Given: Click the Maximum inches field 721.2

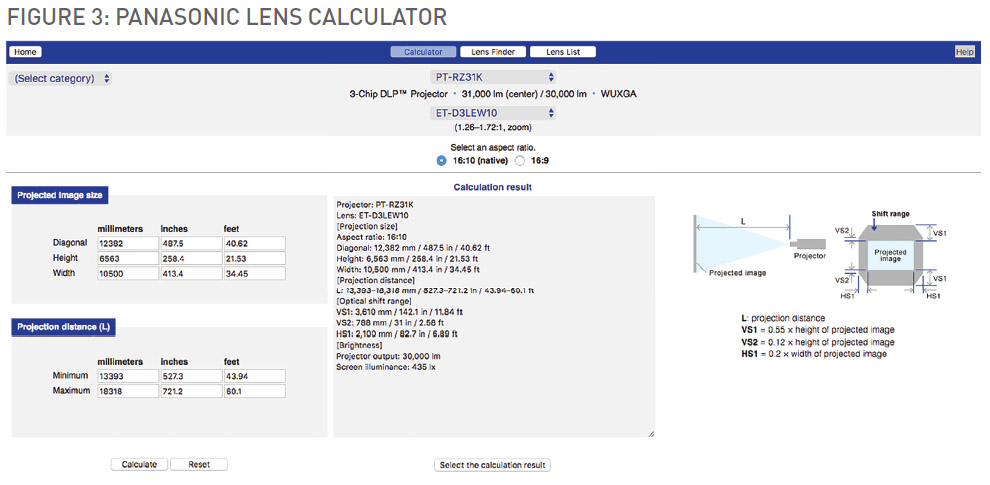Looking at the screenshot, I should [190, 392].
